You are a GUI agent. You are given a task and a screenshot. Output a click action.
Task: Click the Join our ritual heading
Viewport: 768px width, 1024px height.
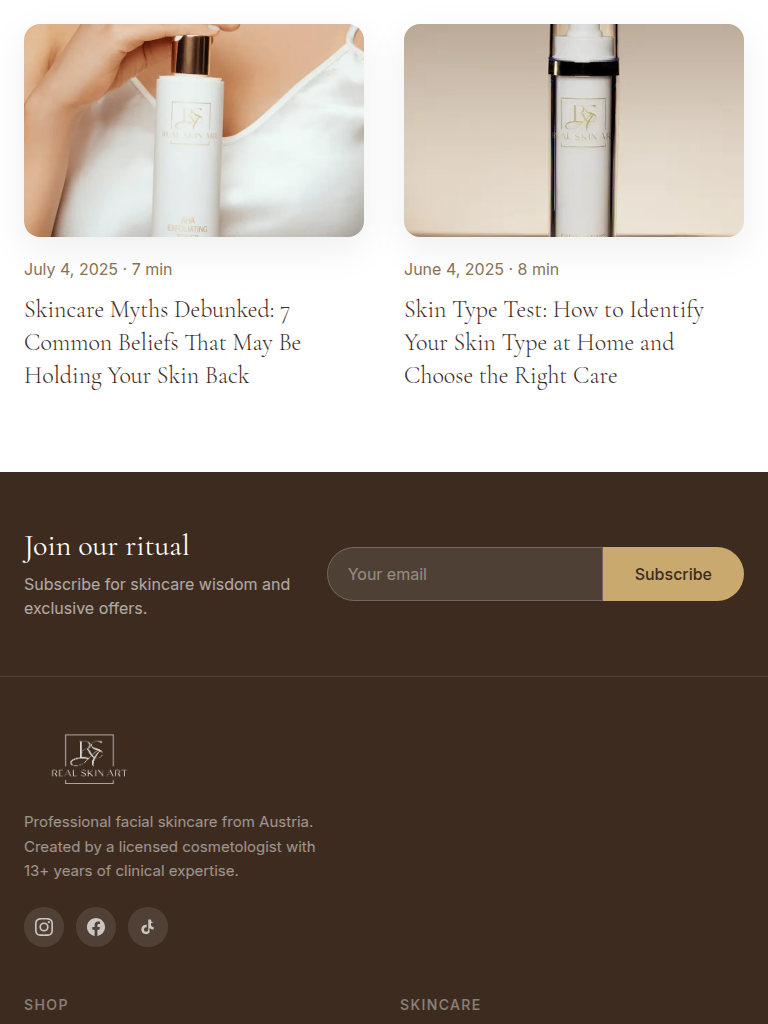[106, 546]
